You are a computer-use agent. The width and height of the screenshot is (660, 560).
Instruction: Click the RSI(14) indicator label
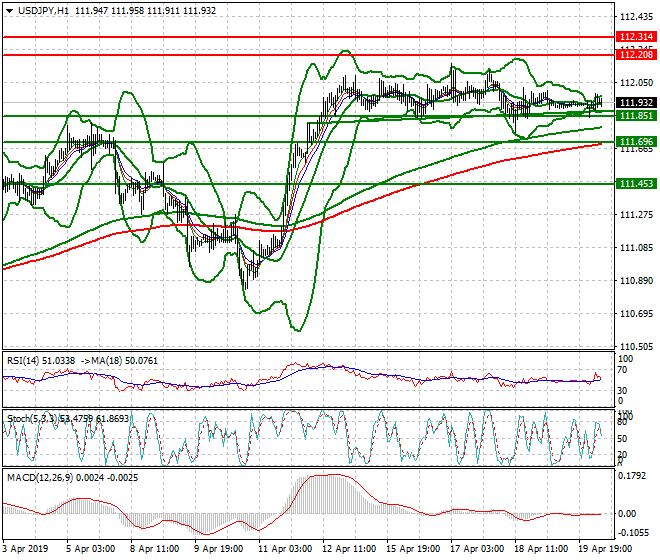(23, 361)
